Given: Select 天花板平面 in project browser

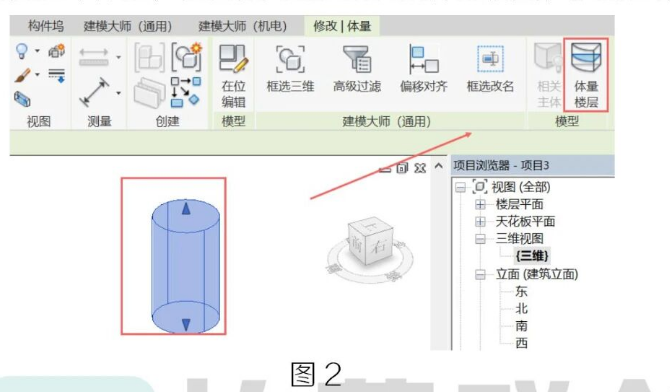Looking at the screenshot, I should (x=525, y=221).
